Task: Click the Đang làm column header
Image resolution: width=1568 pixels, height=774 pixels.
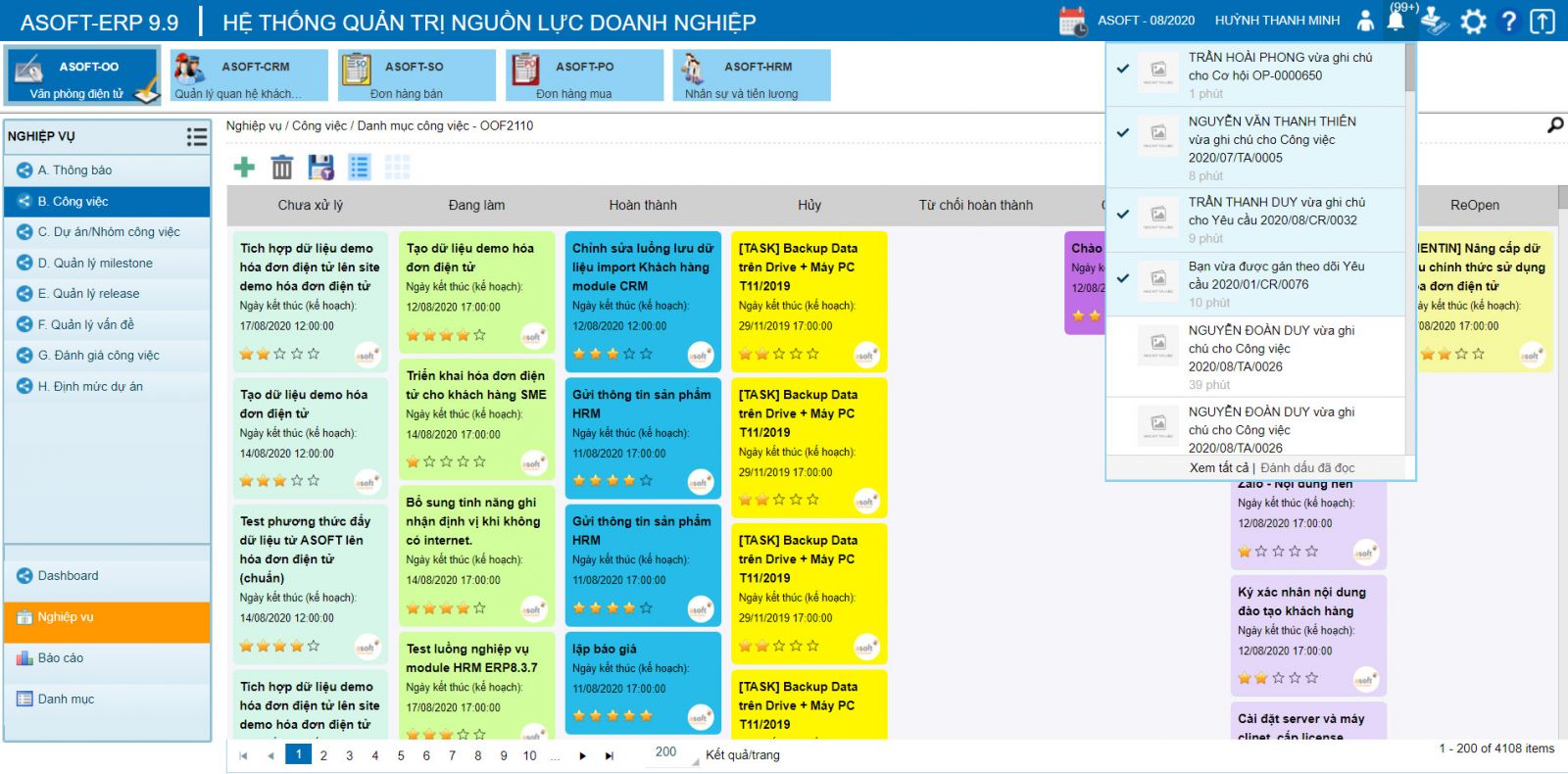Action: coord(477,206)
